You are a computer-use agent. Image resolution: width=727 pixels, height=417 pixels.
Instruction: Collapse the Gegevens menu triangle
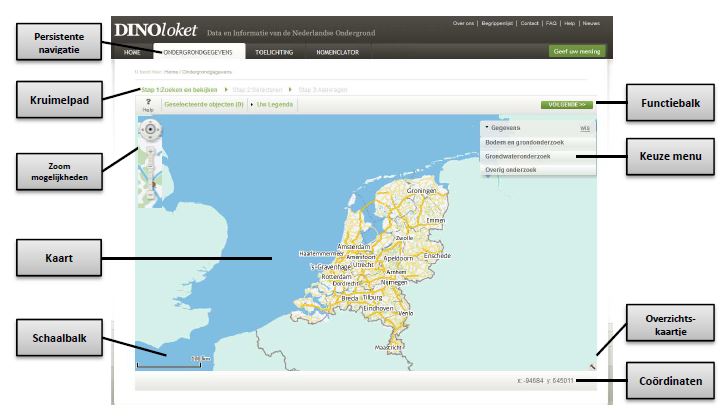coord(486,128)
